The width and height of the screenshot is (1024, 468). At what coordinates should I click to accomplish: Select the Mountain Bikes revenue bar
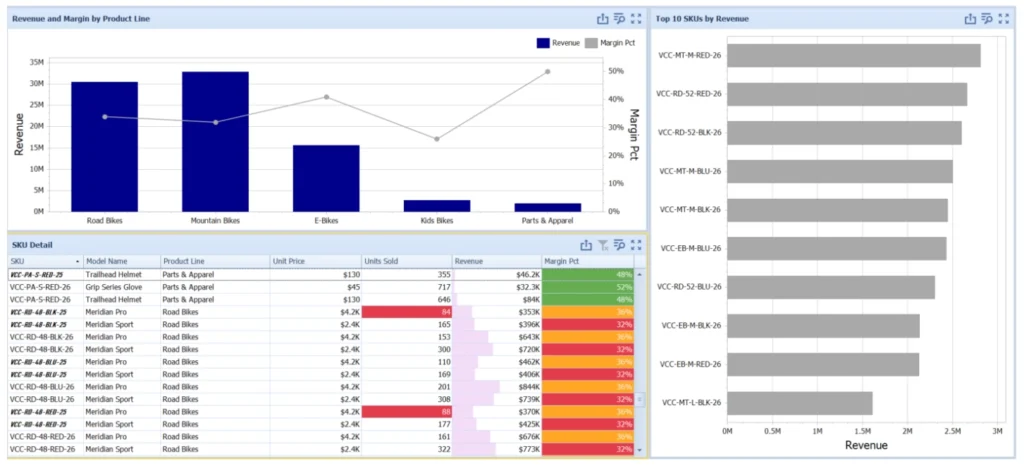pos(216,142)
